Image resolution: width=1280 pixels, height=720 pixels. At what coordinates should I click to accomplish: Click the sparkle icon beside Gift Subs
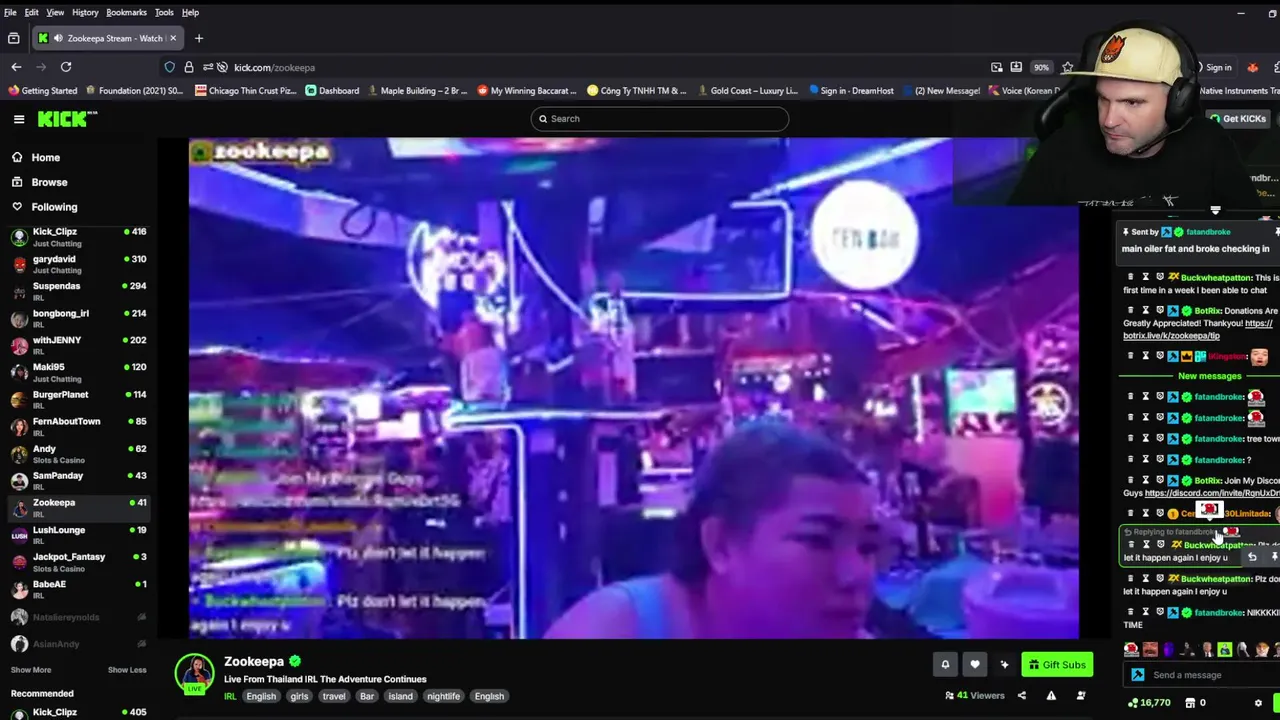[x=1005, y=664]
